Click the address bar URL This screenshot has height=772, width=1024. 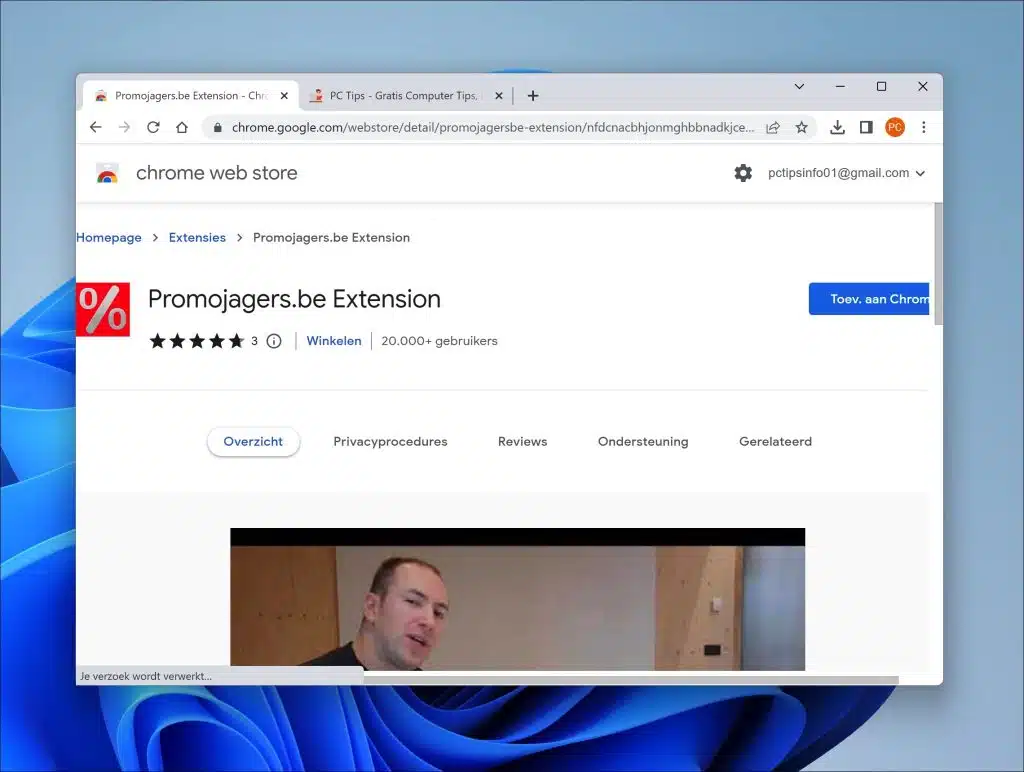click(x=493, y=127)
